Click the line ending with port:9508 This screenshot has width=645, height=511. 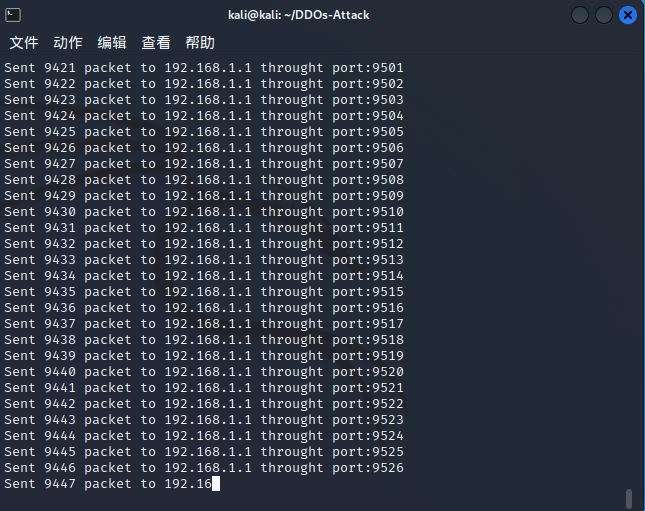[x=204, y=180]
